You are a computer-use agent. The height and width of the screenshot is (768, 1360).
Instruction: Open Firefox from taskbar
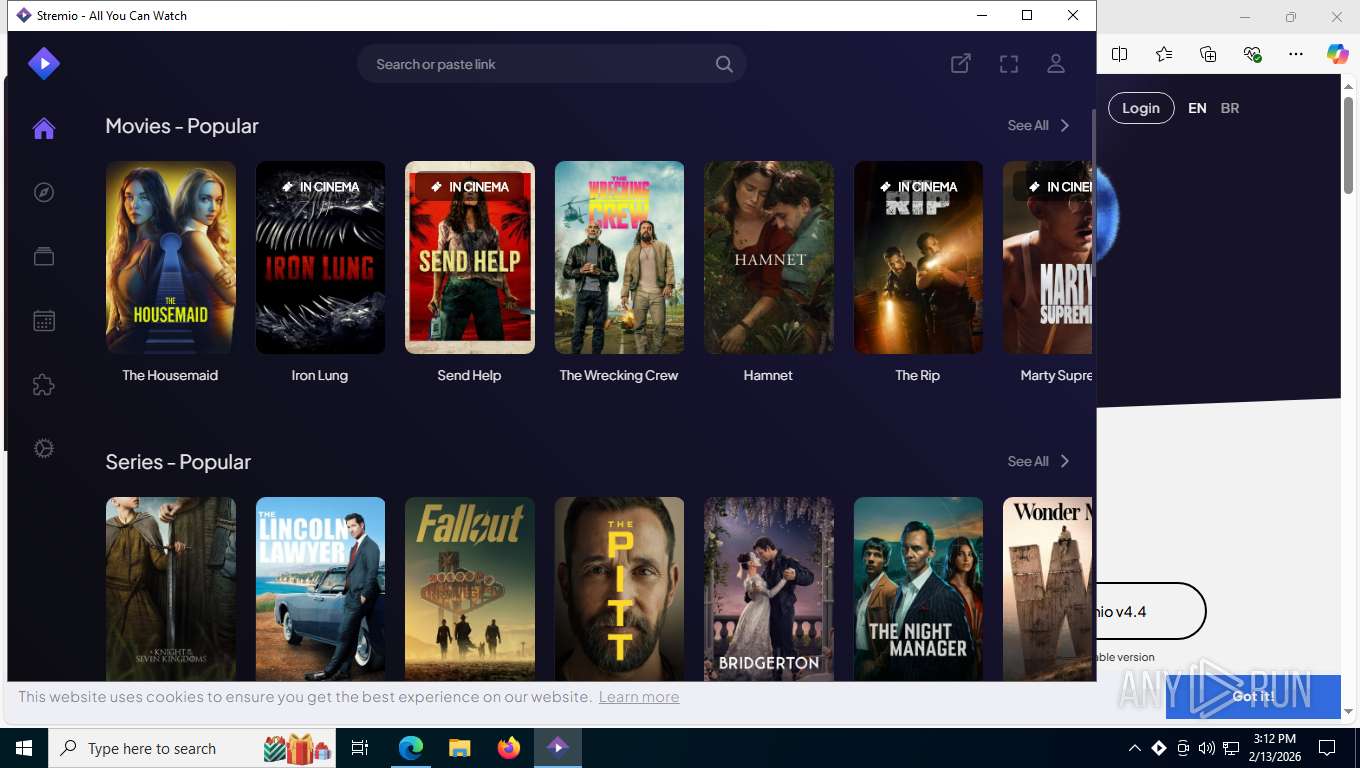tap(509, 748)
